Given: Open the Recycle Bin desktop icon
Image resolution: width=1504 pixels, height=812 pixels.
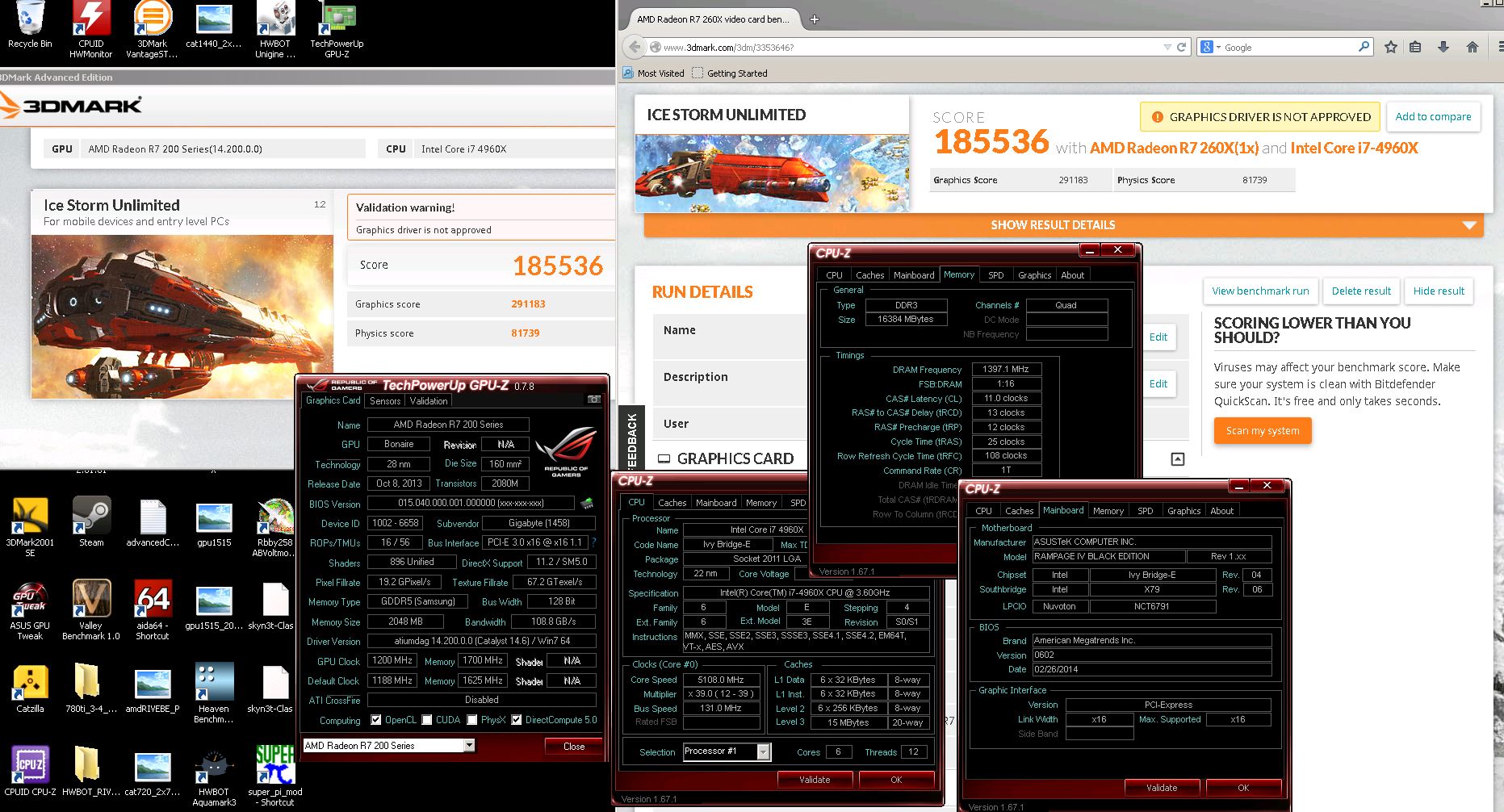Looking at the screenshot, I should click(30, 26).
